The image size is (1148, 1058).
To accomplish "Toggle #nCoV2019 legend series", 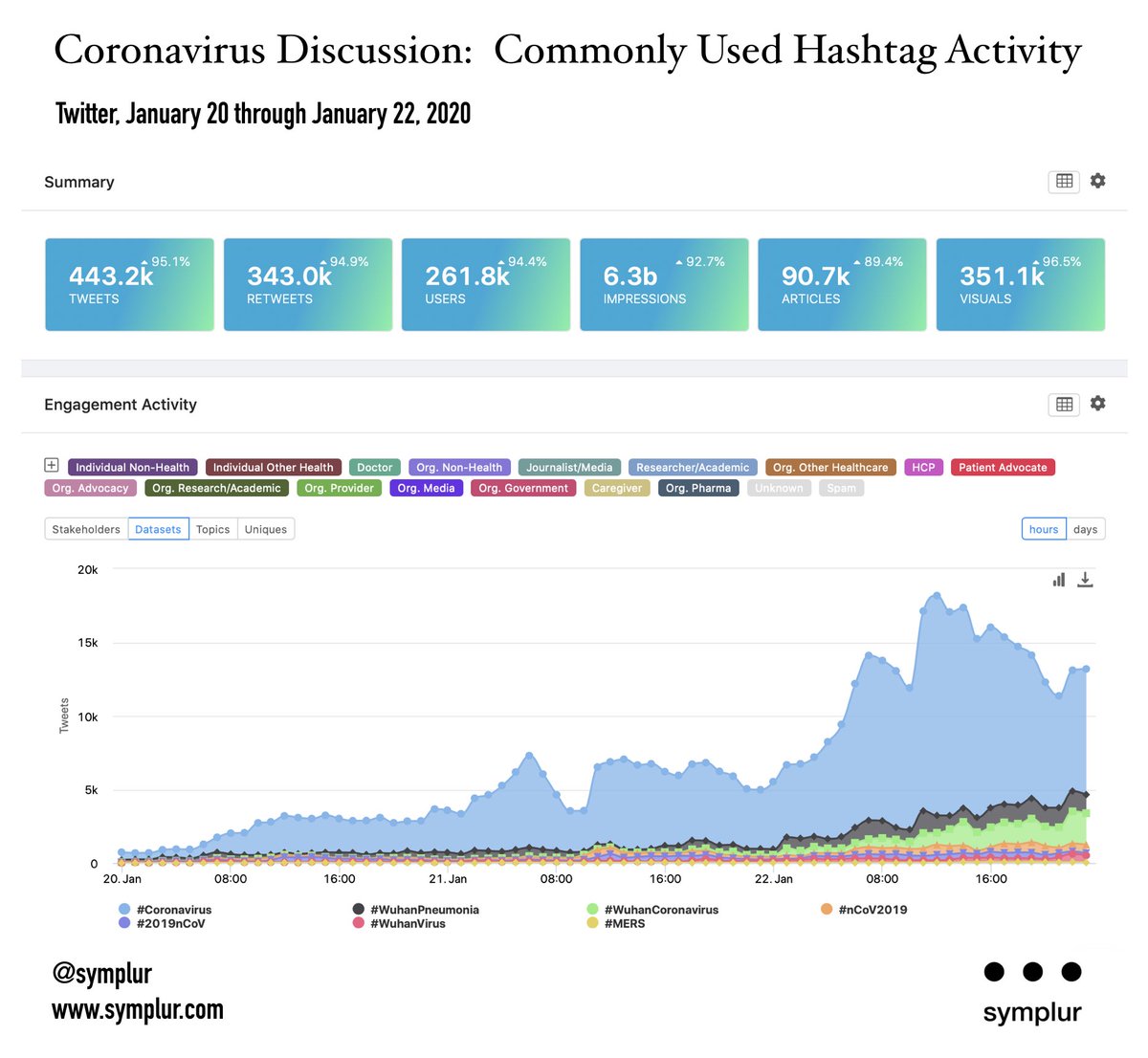I will 864,910.
